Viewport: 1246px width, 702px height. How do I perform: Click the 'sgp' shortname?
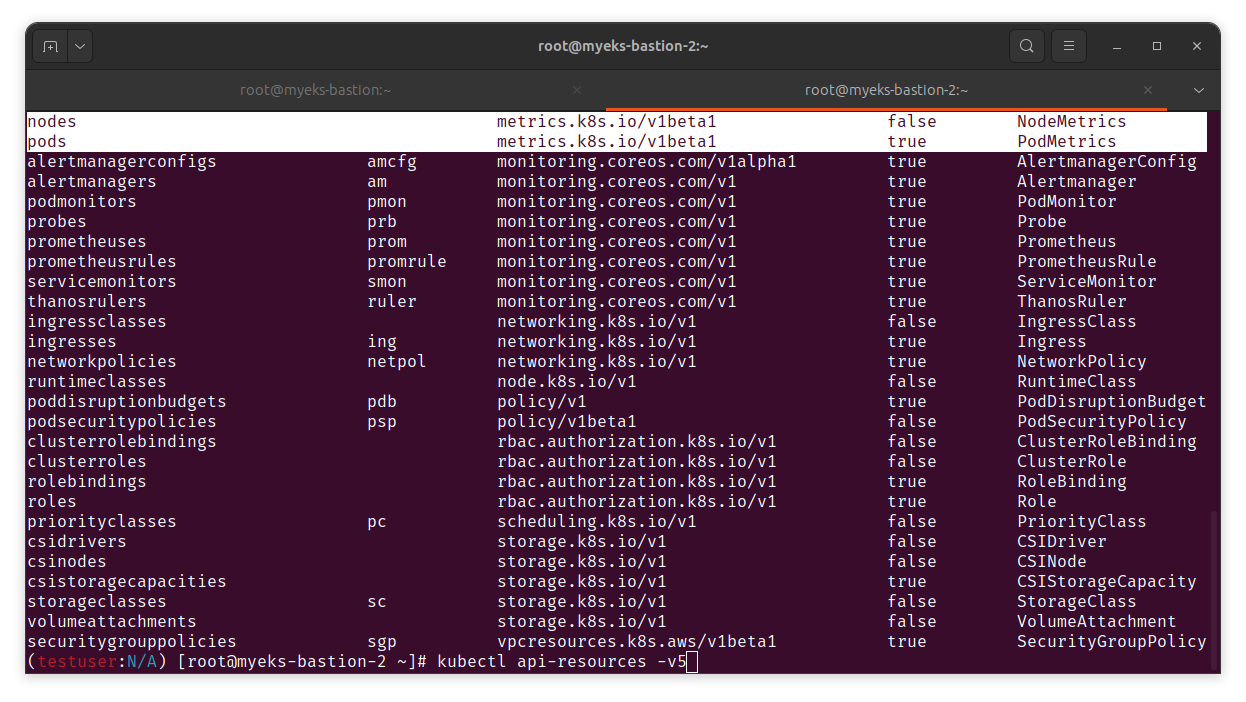382,641
